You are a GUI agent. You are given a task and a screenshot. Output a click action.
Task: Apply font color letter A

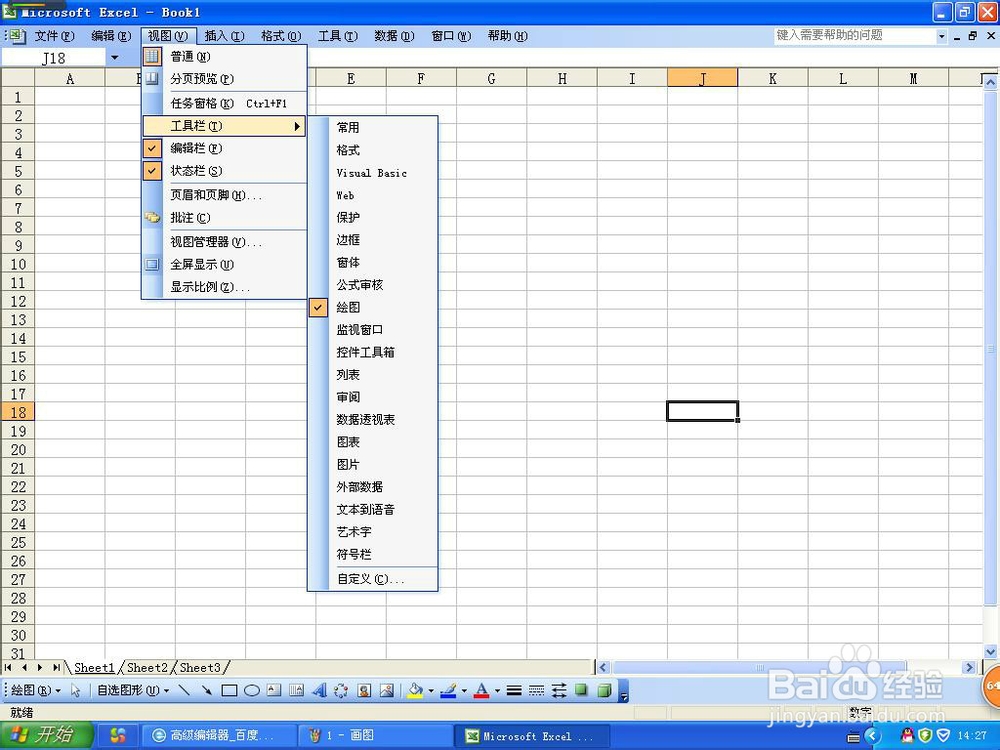(x=482, y=690)
